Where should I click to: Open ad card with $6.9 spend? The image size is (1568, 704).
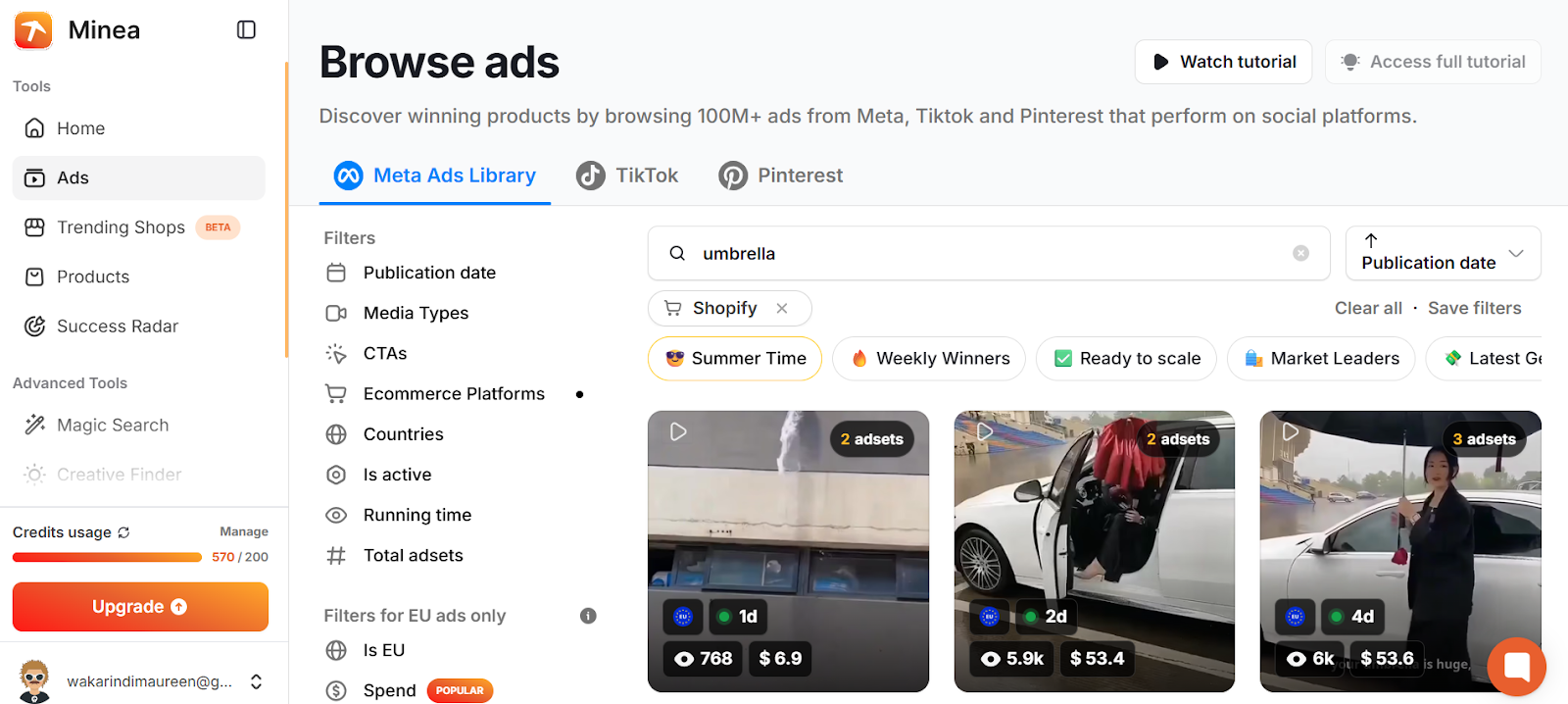coord(788,551)
